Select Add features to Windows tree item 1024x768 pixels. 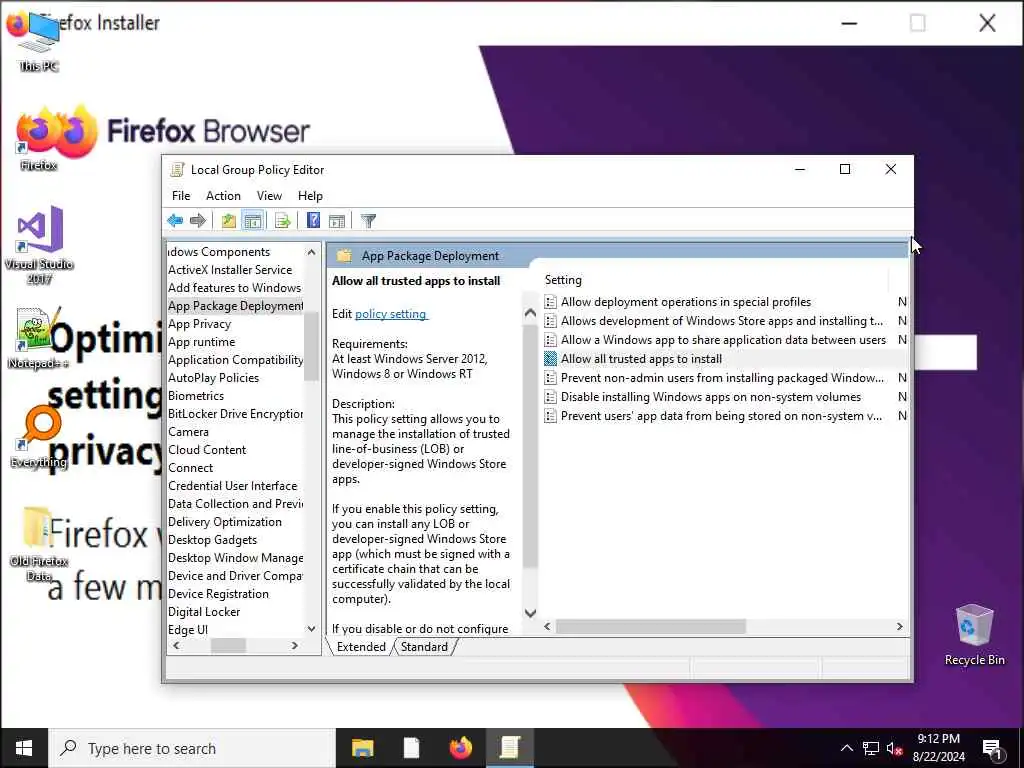234,288
